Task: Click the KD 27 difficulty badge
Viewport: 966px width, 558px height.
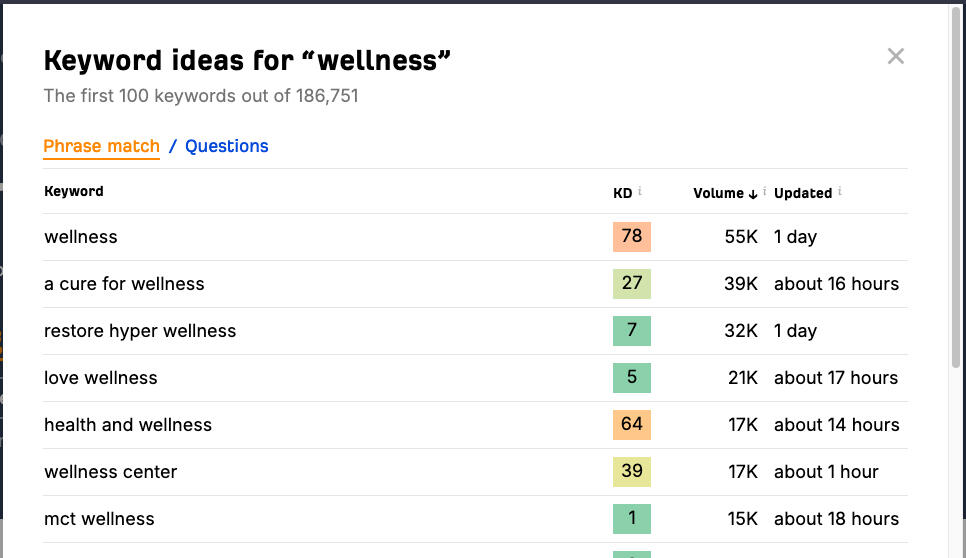Action: (631, 284)
